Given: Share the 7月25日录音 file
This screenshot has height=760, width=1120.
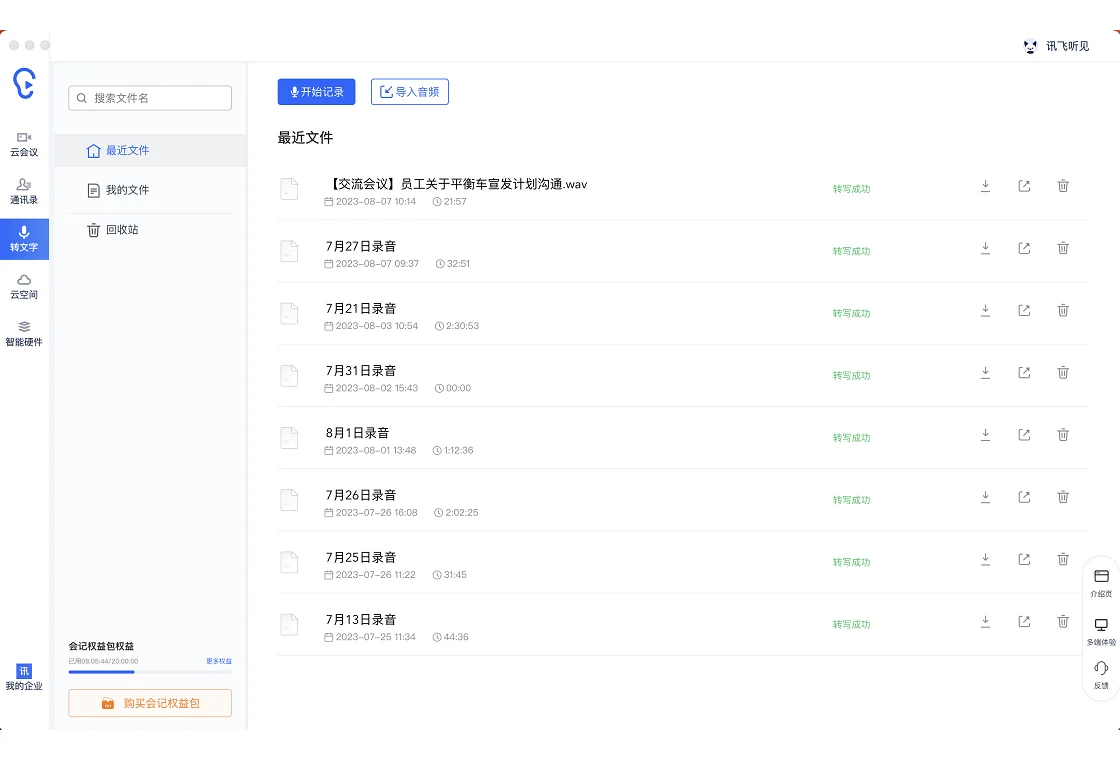Looking at the screenshot, I should [1024, 559].
